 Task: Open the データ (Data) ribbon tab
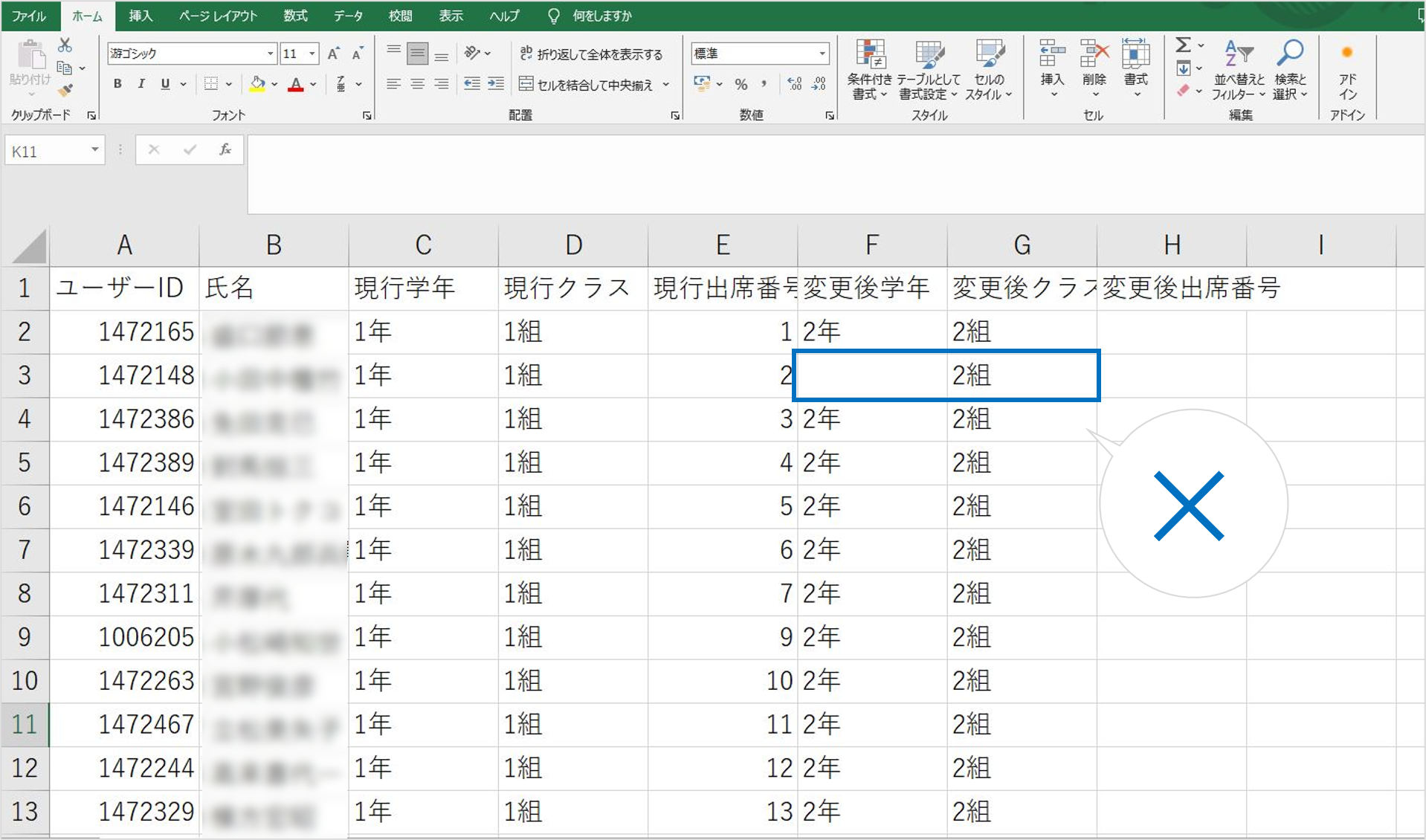[348, 16]
